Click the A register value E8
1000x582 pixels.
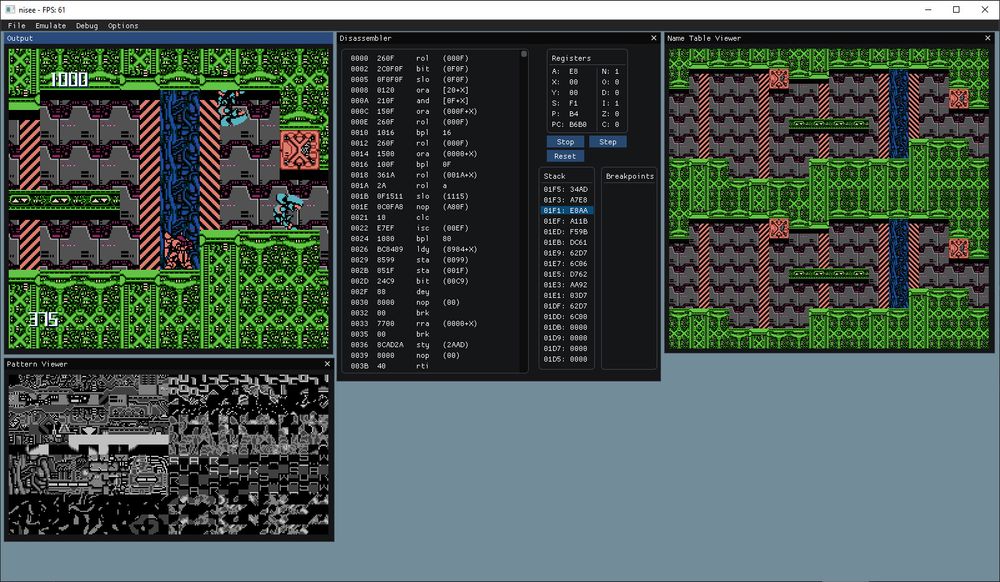point(573,71)
